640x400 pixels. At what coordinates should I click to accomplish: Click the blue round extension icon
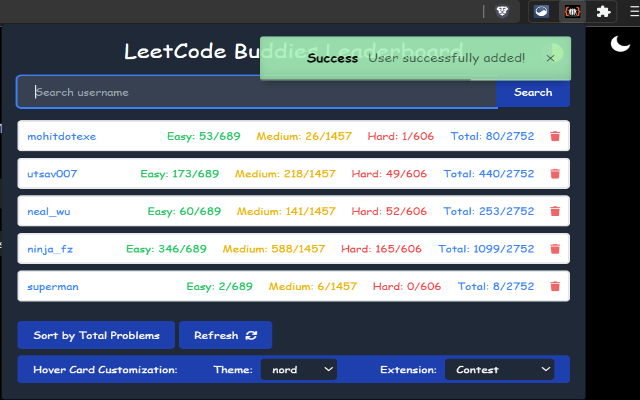tap(541, 11)
